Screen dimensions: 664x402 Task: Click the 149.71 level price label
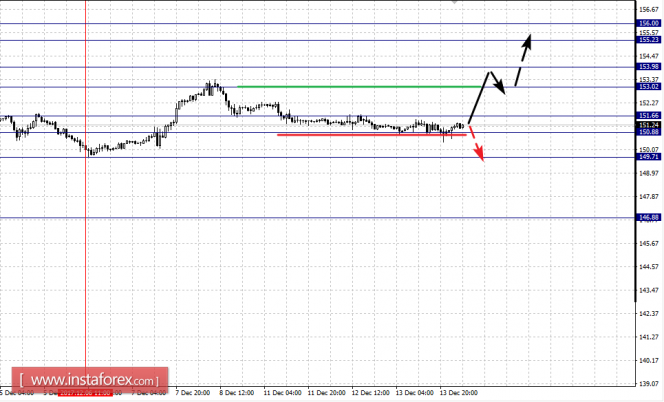pyautogui.click(x=649, y=157)
